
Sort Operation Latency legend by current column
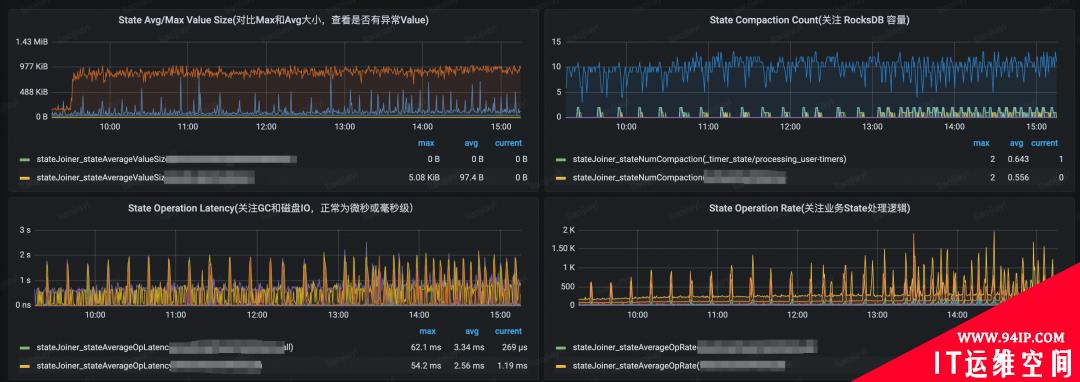tap(508, 332)
